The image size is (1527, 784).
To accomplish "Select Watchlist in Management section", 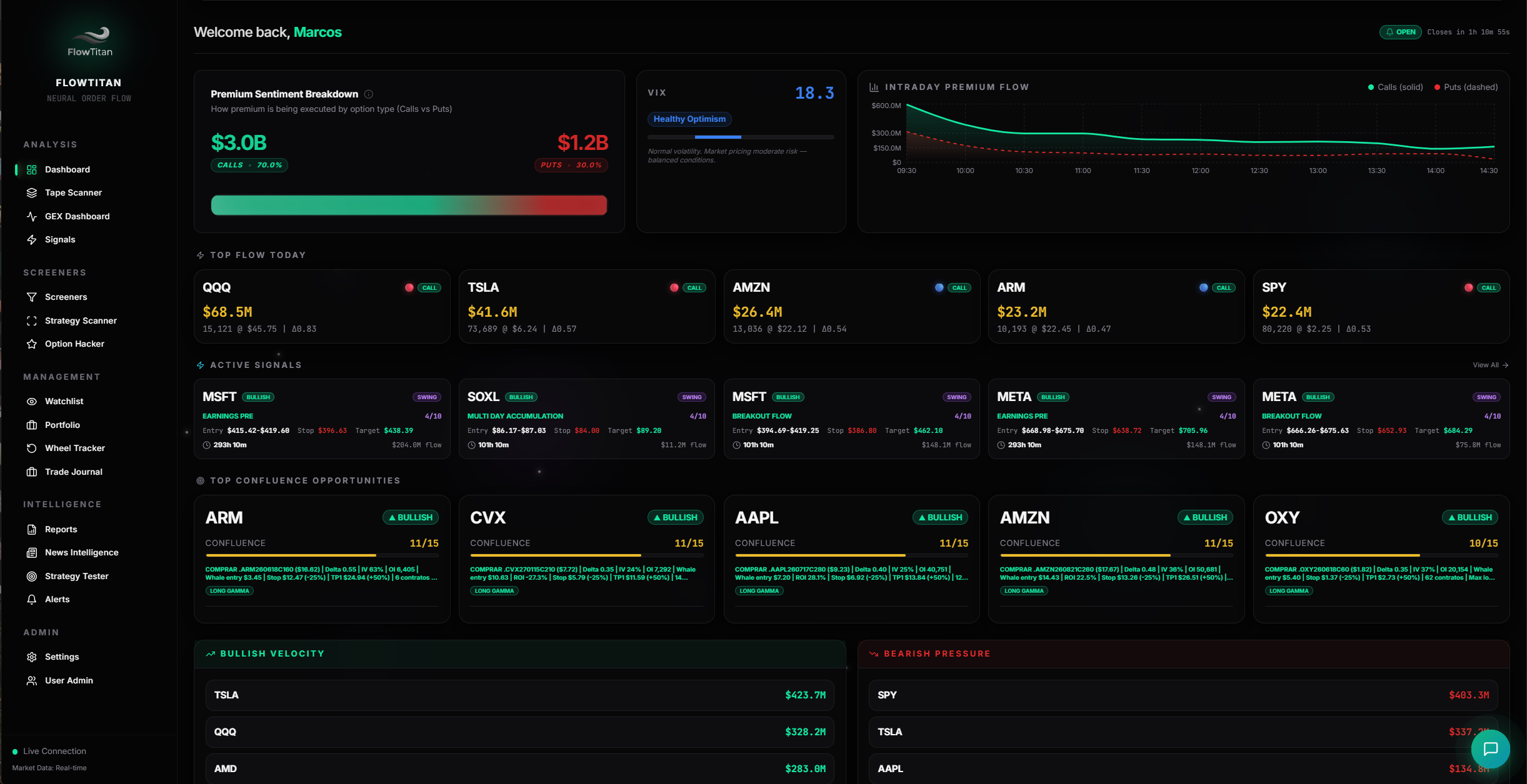I will click(64, 401).
